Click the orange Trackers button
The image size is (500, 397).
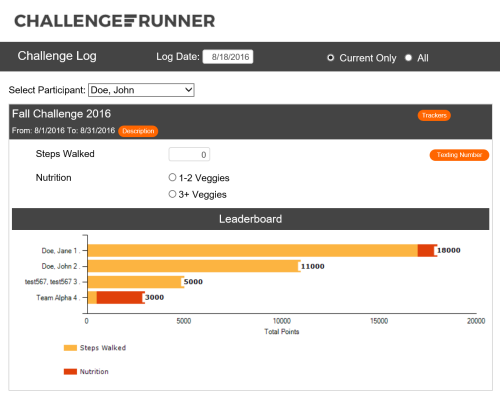434,115
